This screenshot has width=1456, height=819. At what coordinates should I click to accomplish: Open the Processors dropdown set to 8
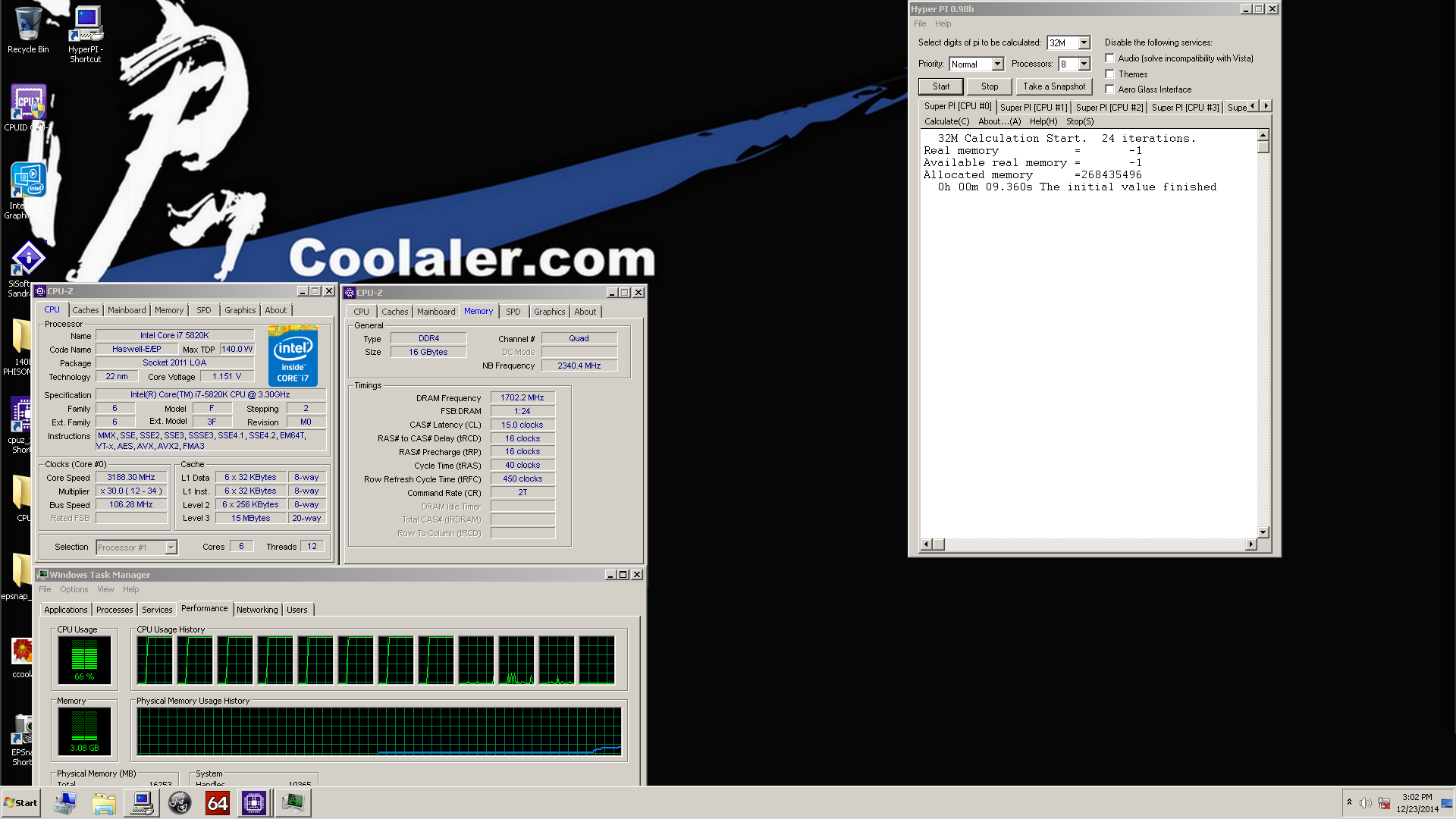pos(1084,64)
